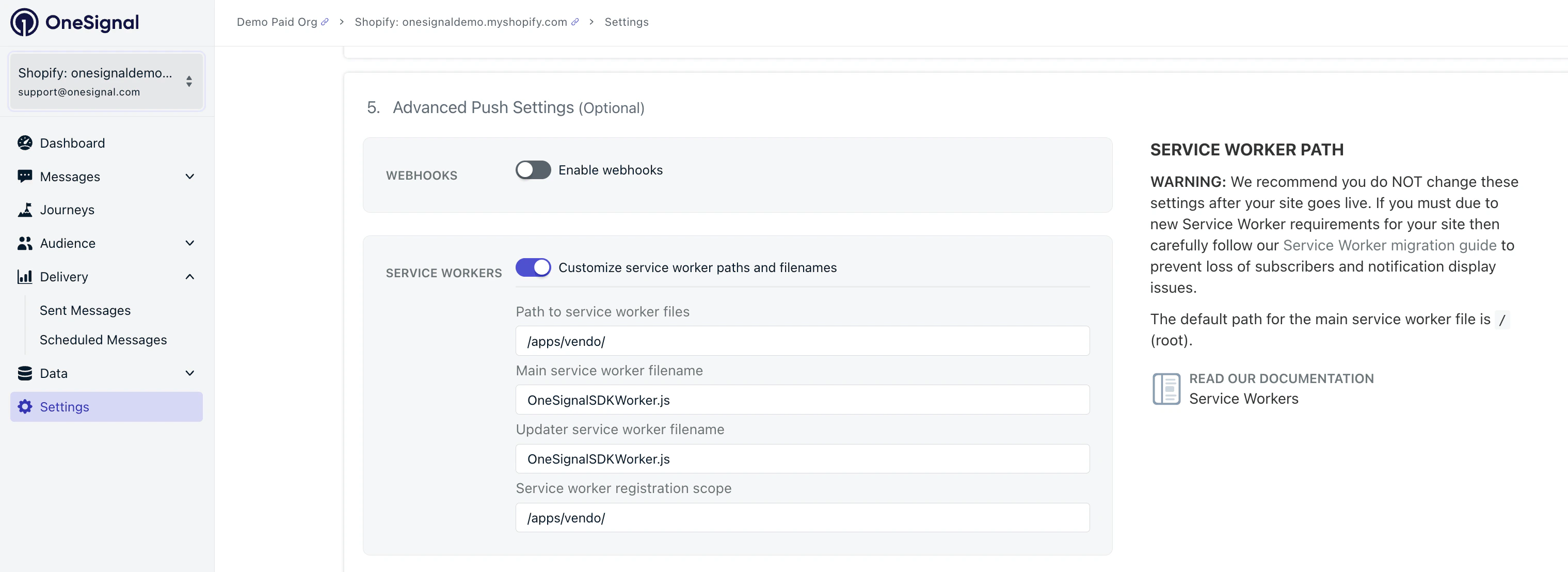Click the Messages speech-bubble icon

pyautogui.click(x=25, y=177)
